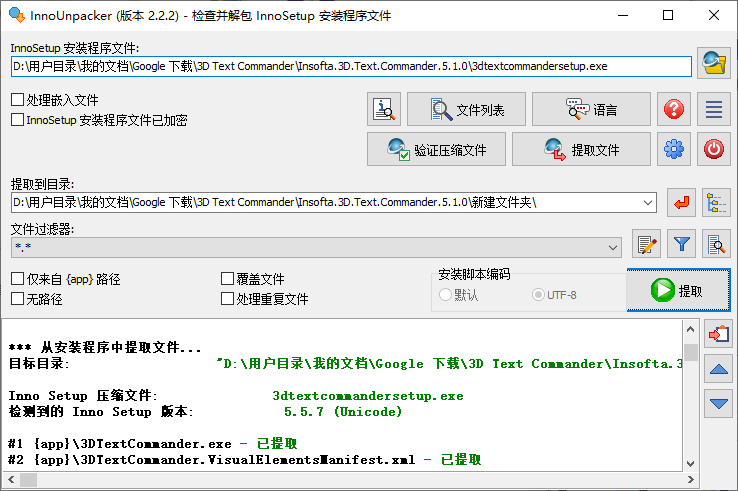Click the 5.5.7 (Unicode) version text
The width and height of the screenshot is (738, 491).
click(x=343, y=412)
